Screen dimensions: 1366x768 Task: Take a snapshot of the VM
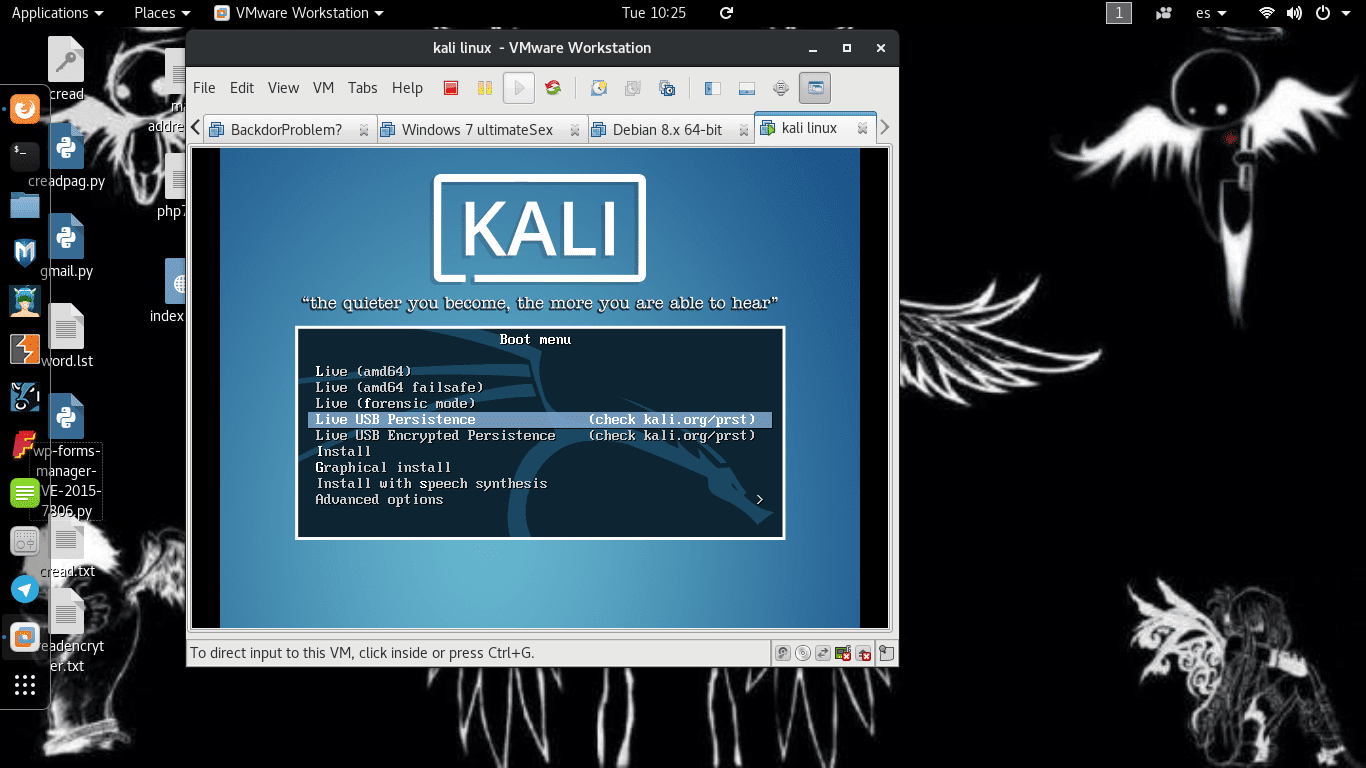[x=598, y=88]
